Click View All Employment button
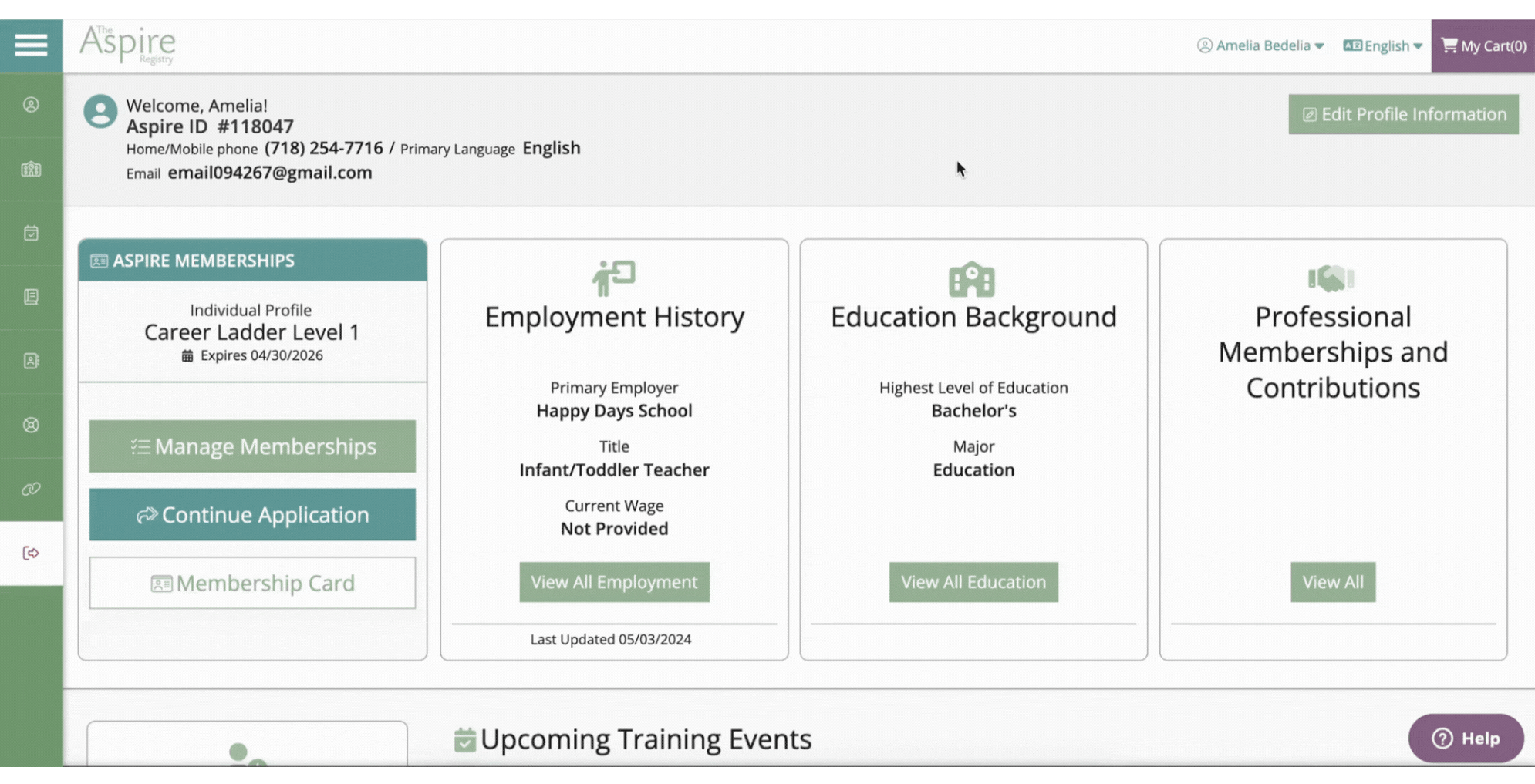 [x=614, y=582]
